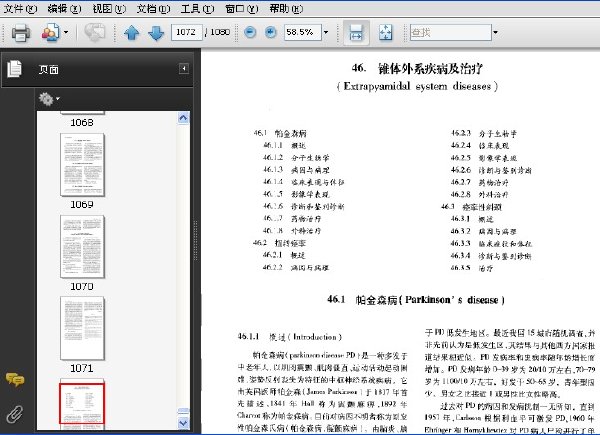Open the pages panel options gear
600x435 pixels.
pos(49,99)
